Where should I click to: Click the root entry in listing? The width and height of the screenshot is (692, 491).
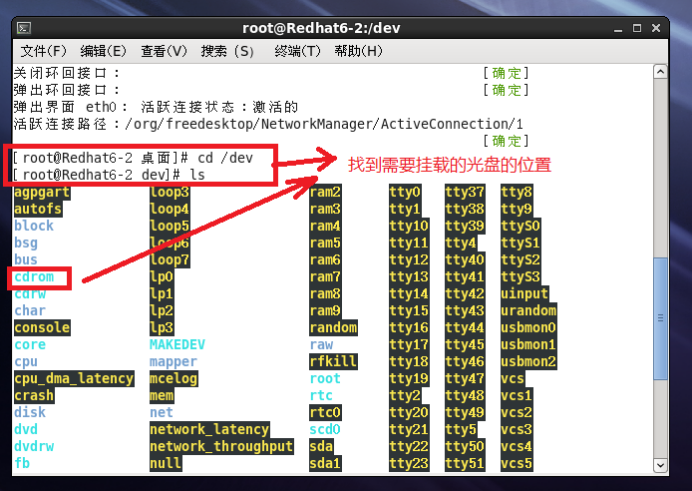point(325,379)
